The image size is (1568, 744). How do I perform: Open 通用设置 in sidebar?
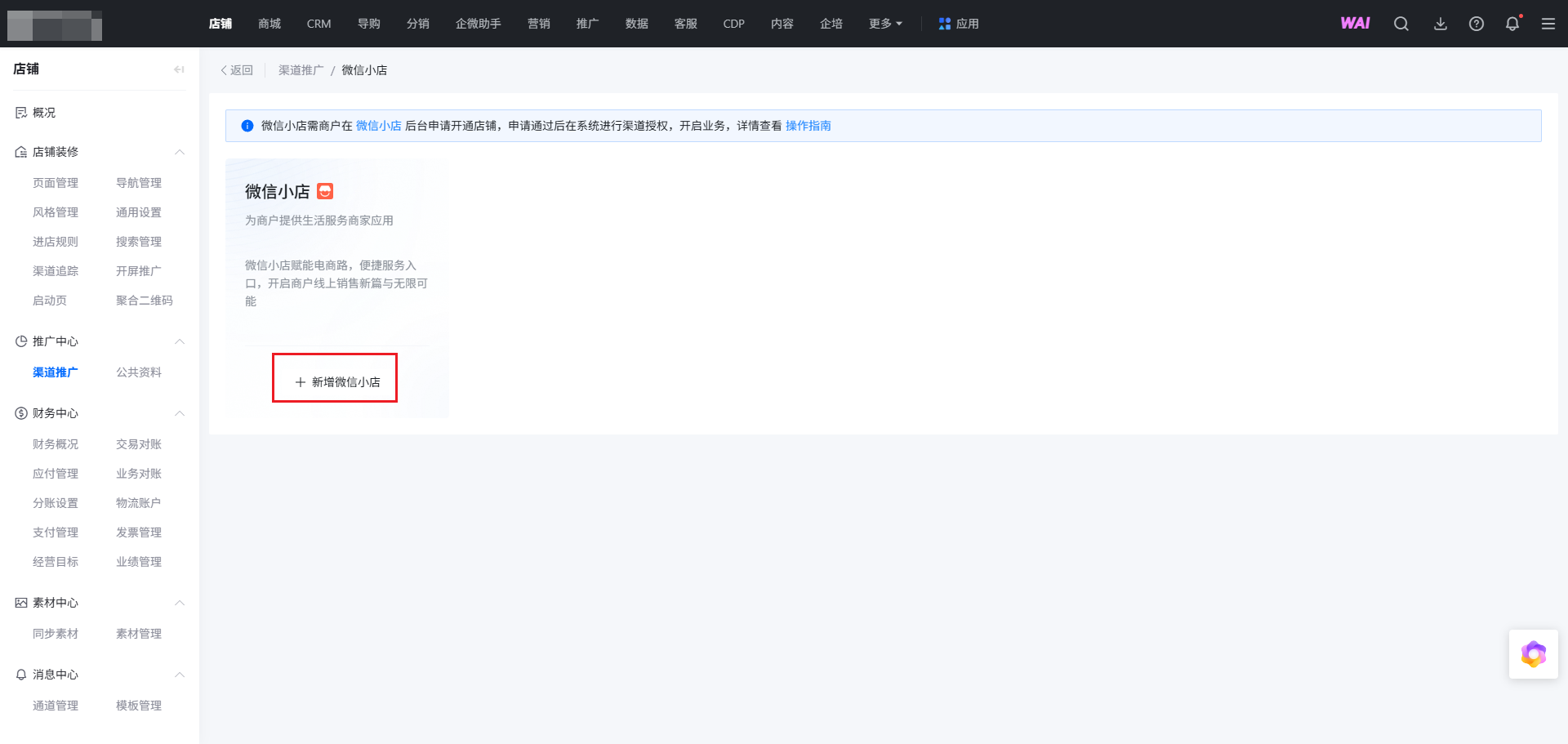[x=139, y=212]
